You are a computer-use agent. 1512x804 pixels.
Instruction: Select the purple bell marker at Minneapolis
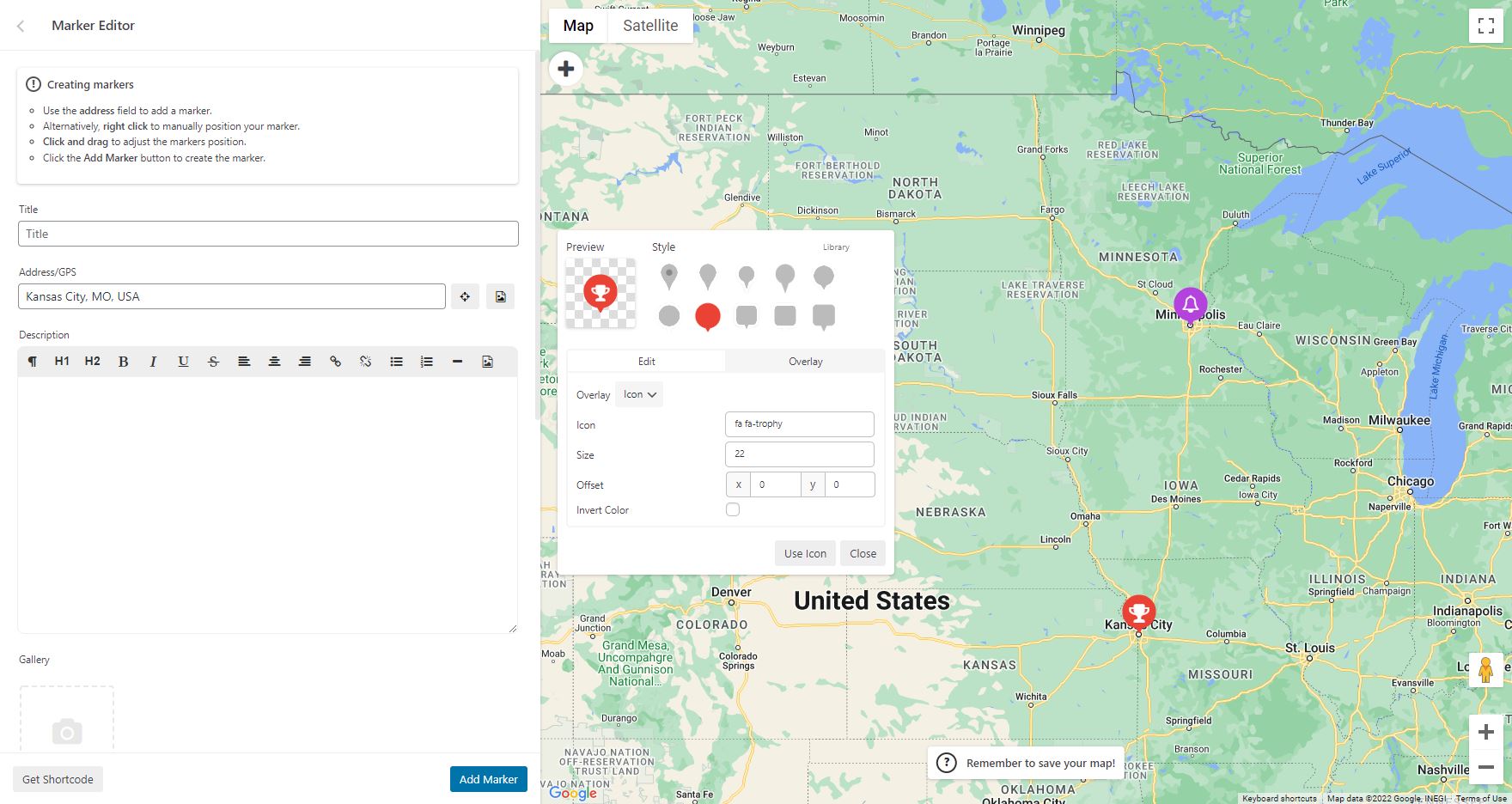pyautogui.click(x=1191, y=305)
